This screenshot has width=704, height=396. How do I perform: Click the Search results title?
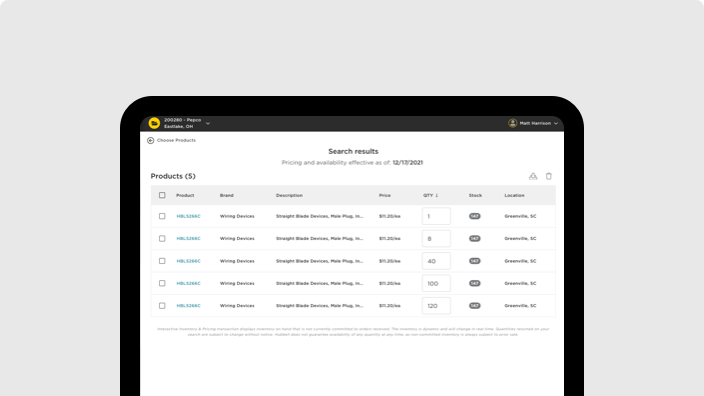(x=353, y=151)
